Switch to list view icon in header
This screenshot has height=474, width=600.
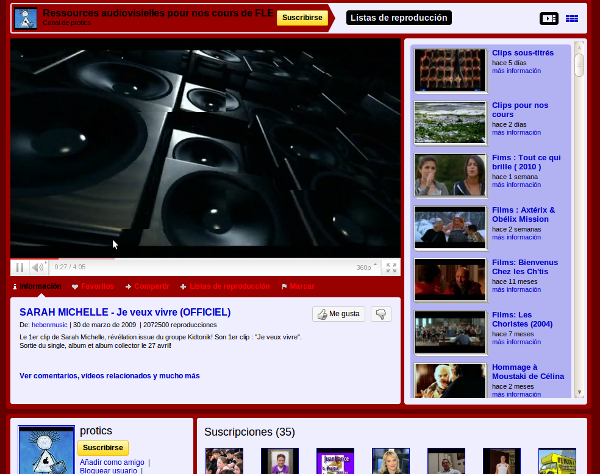pyautogui.click(x=572, y=18)
